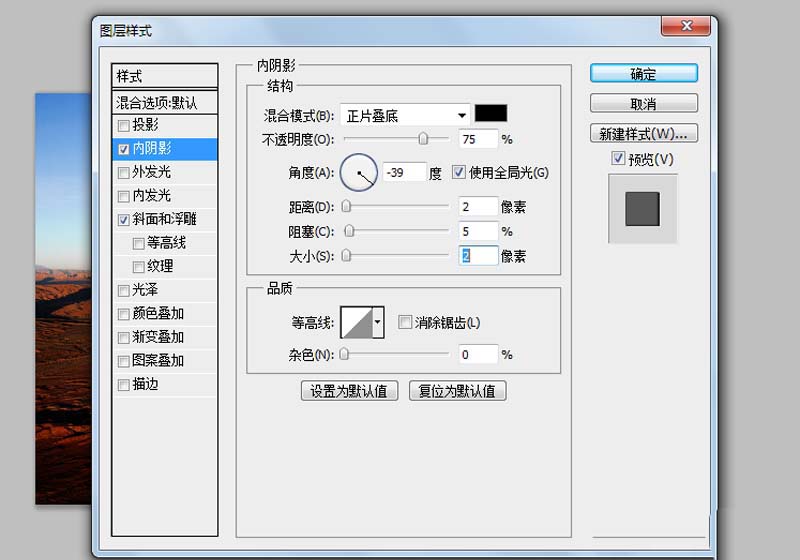Click the 复位为默认值 button

[x=457, y=391]
